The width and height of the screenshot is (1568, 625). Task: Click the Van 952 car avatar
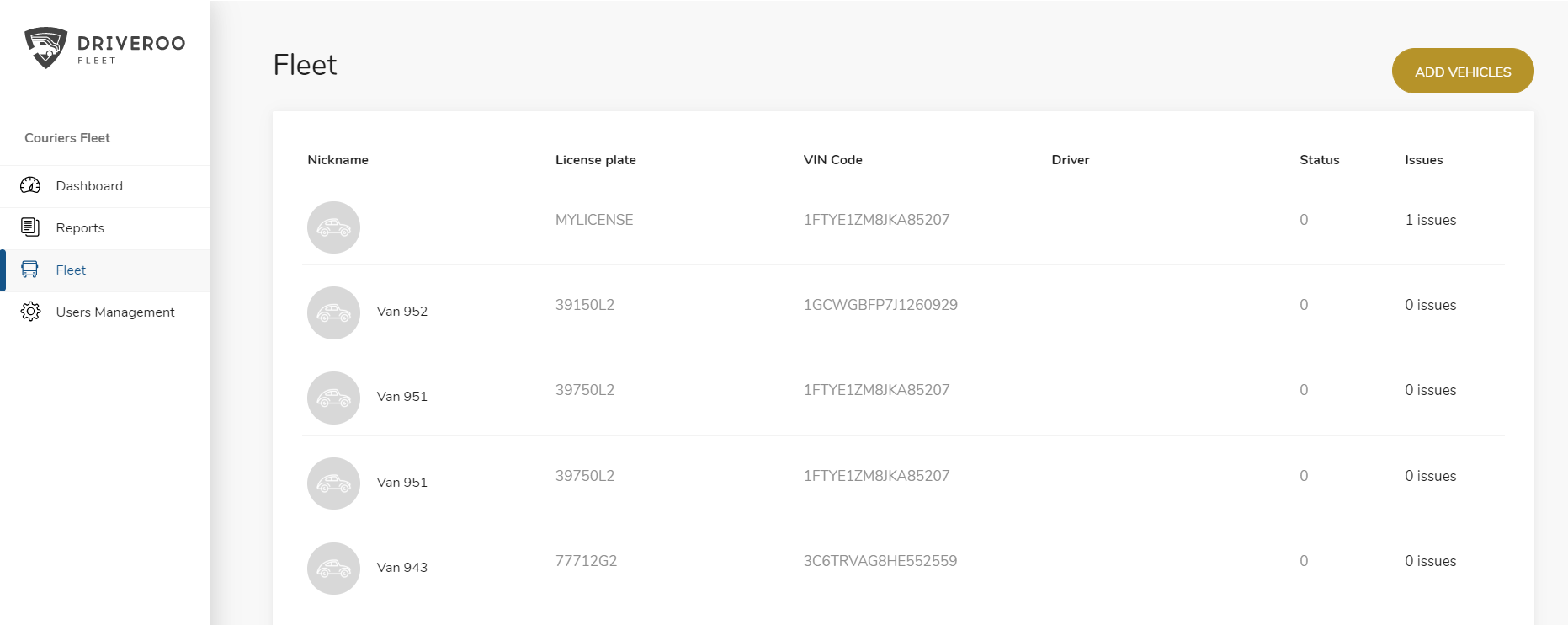pyautogui.click(x=333, y=312)
